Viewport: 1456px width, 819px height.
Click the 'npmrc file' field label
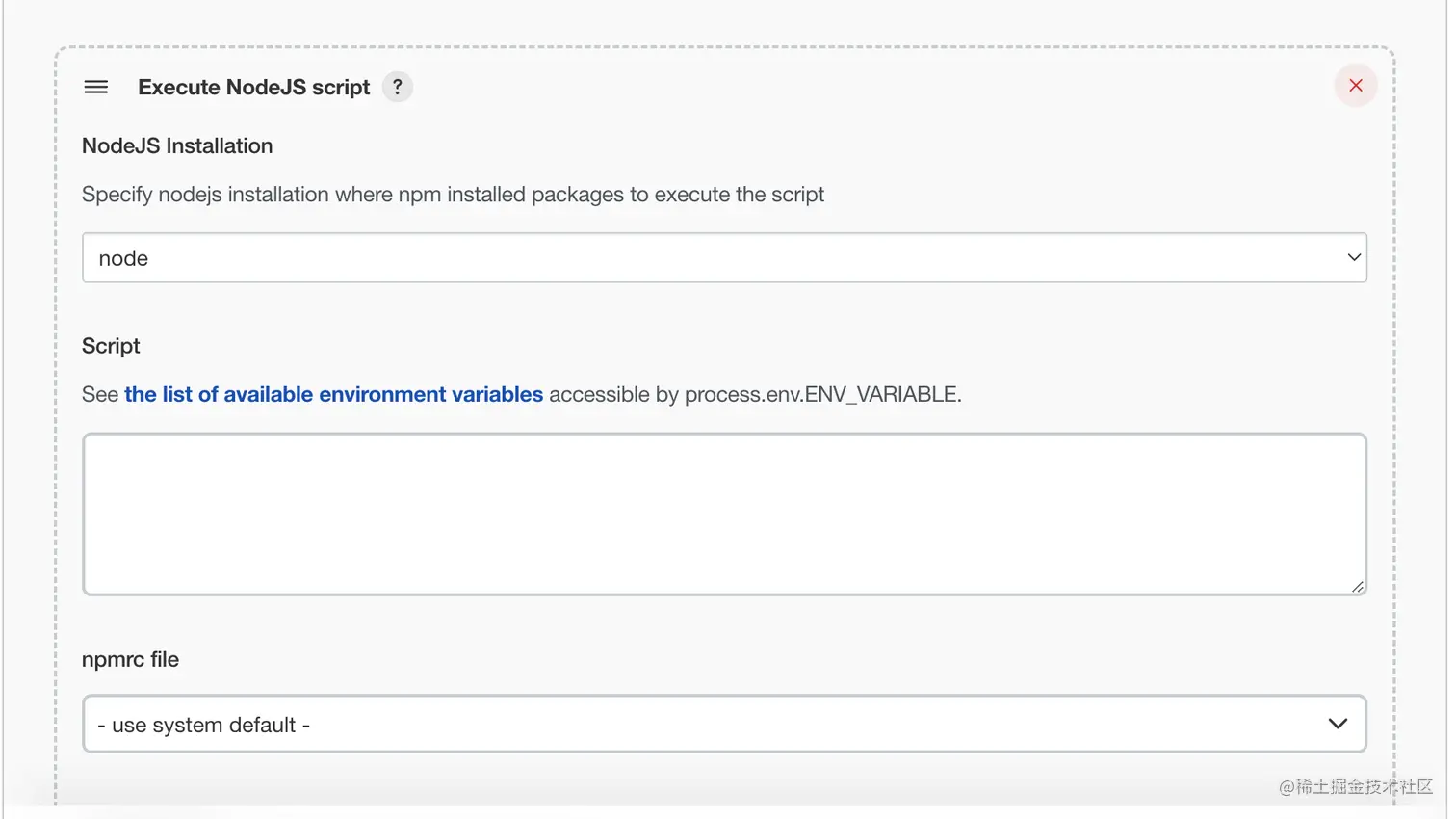tap(130, 659)
